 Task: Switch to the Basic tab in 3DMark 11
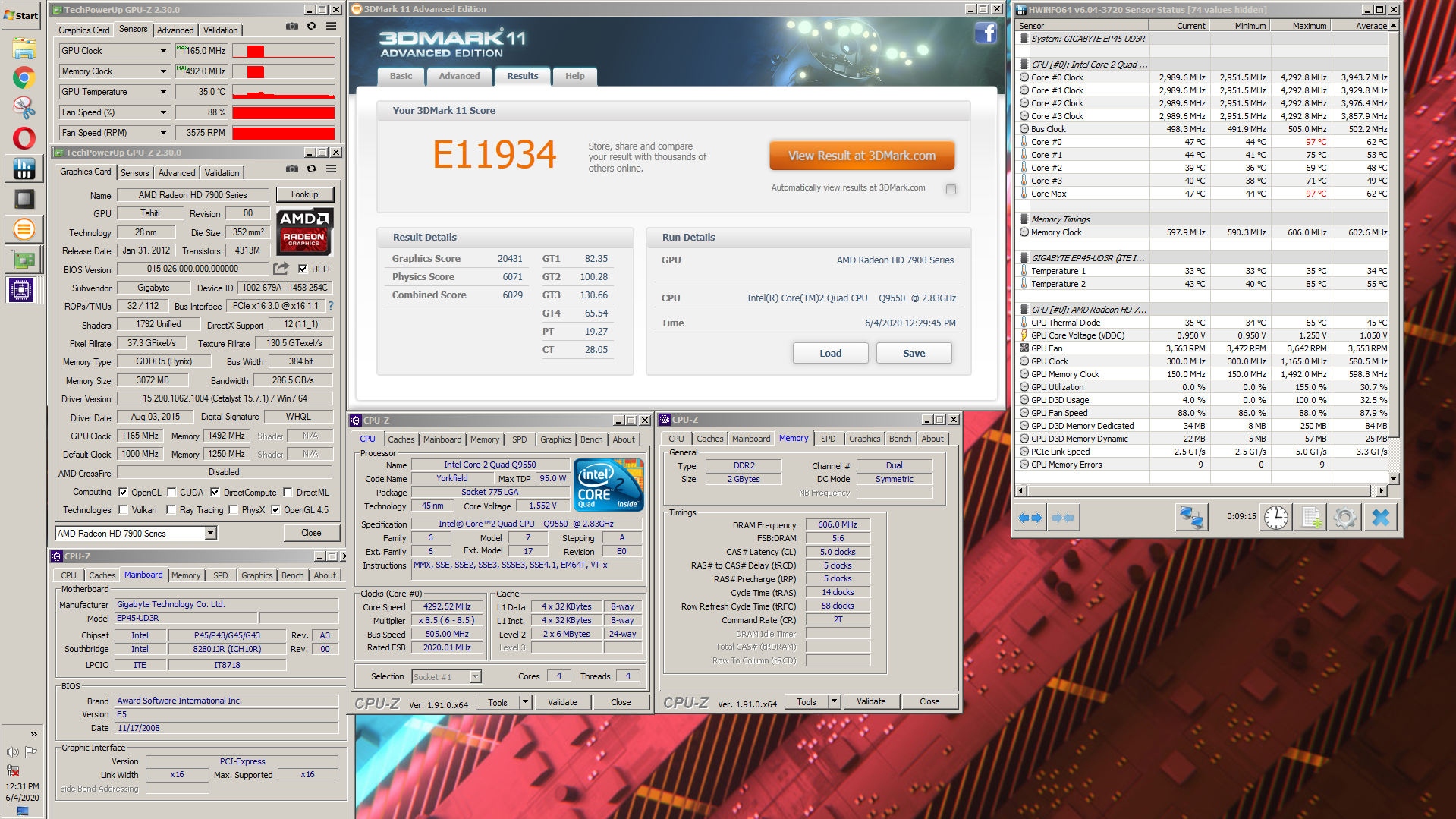point(401,76)
